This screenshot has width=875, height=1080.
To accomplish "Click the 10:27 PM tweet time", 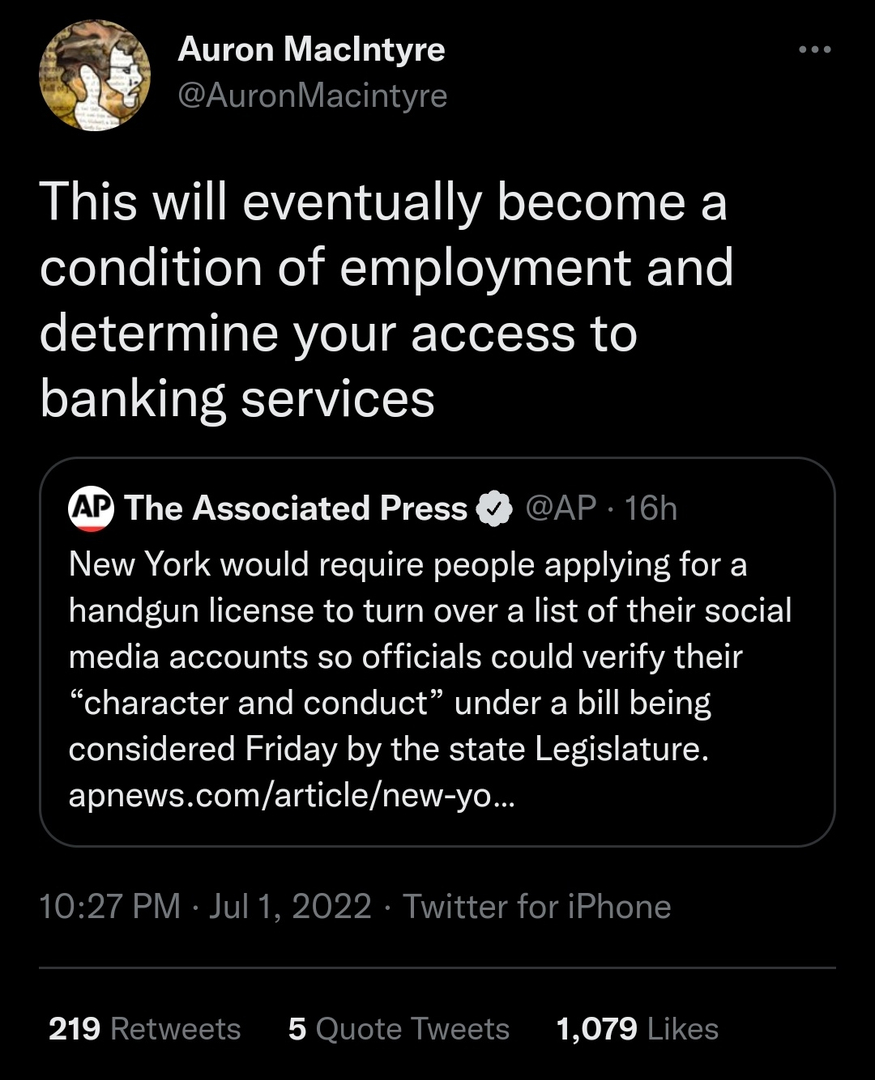I will pyautogui.click(x=110, y=907).
